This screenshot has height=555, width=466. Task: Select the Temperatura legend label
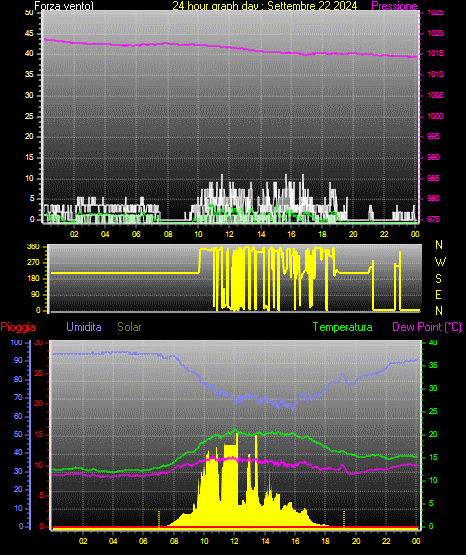[x=343, y=327]
